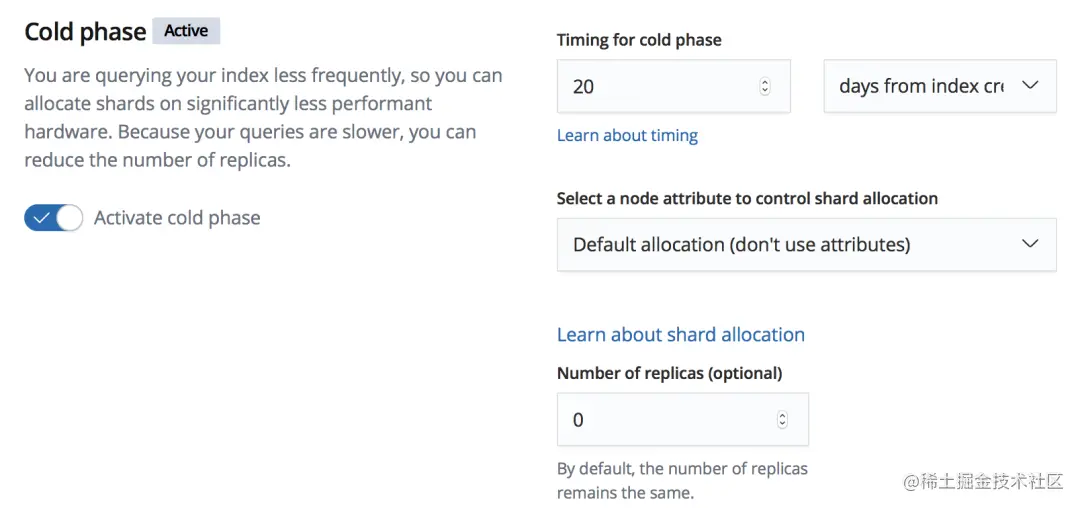Click the replicas help text below the field
Screen dimensions: 1080x508
(681, 480)
